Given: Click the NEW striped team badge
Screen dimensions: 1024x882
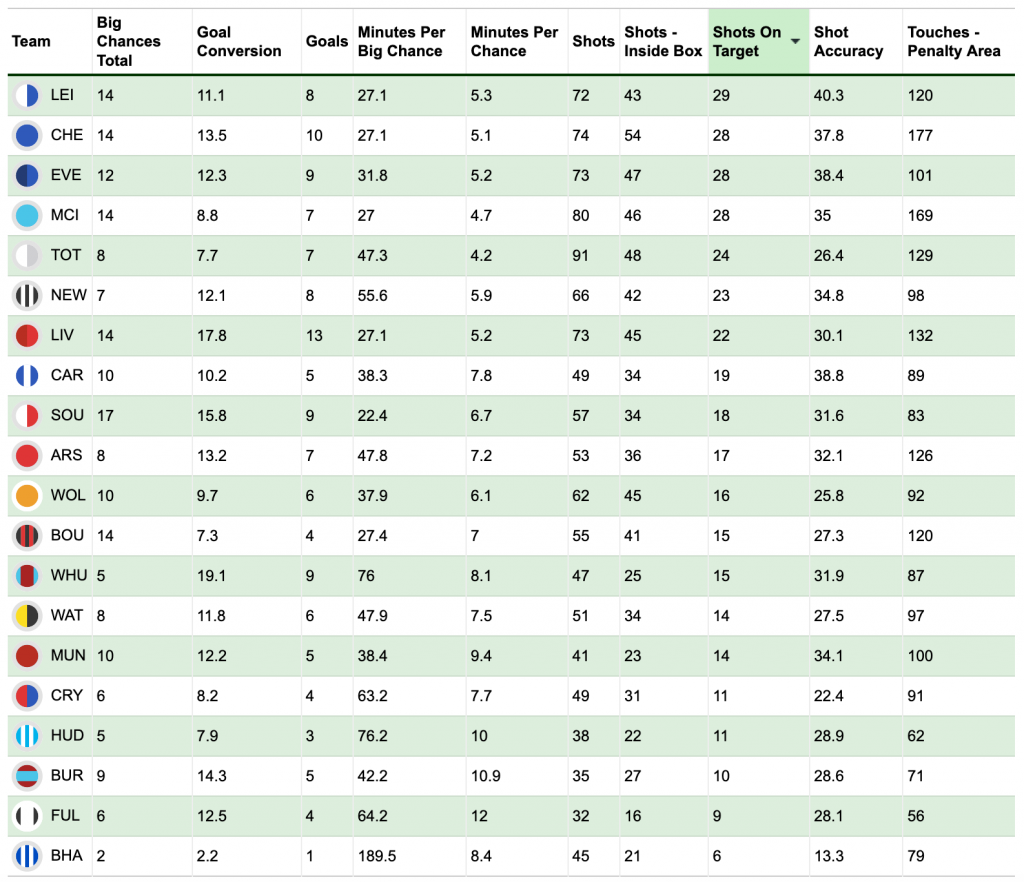Looking at the screenshot, I should 27,296.
